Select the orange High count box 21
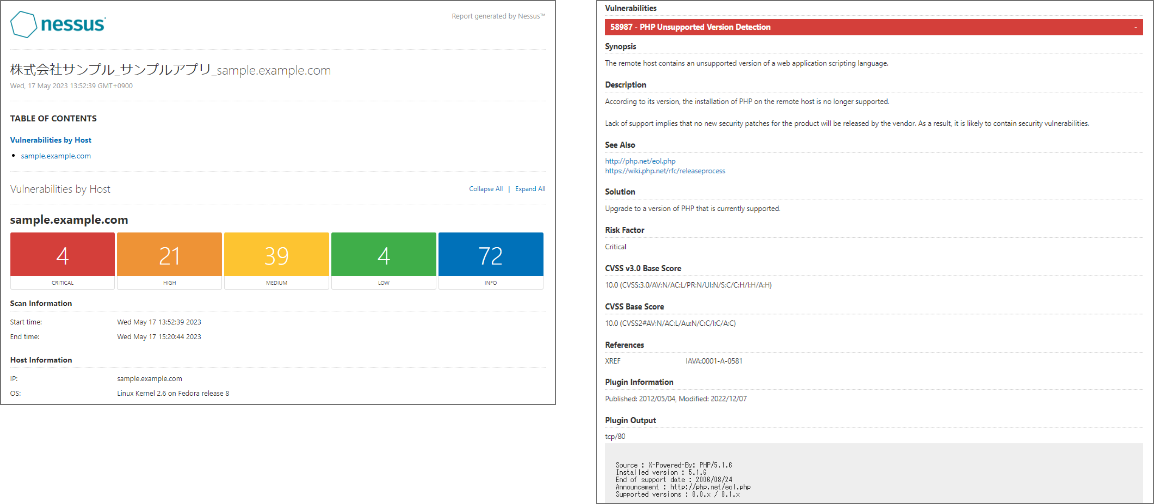 pos(169,260)
